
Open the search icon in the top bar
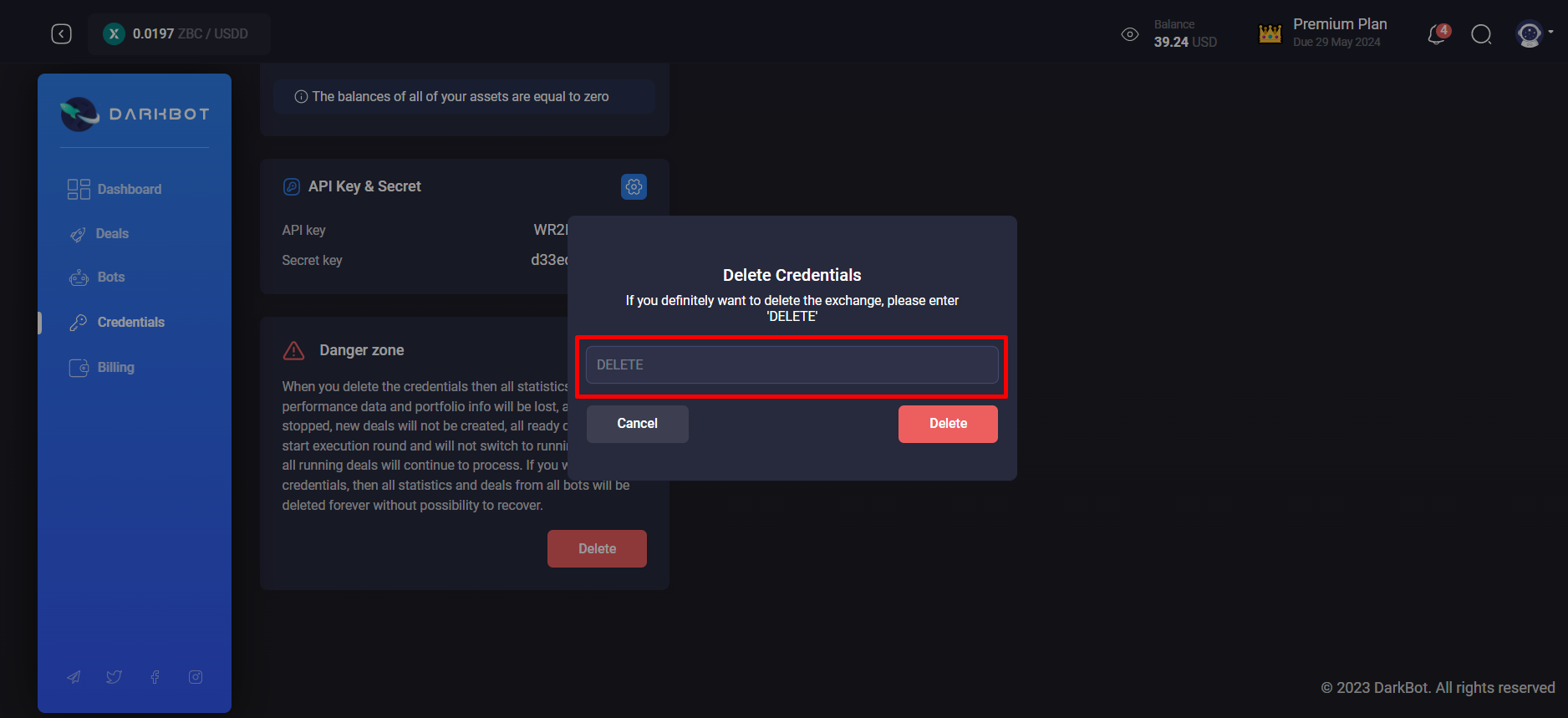(x=1481, y=34)
